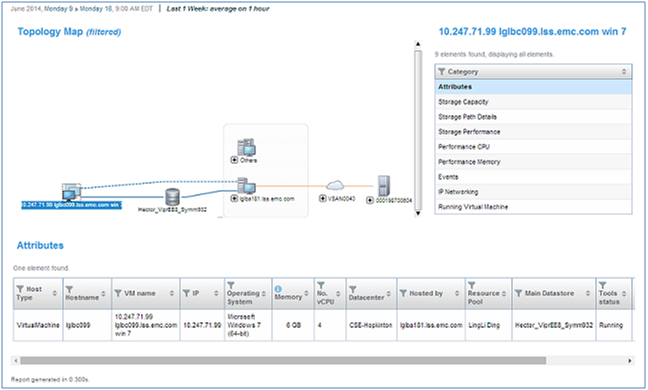The width and height of the screenshot is (648, 390).
Task: Click the topology scrollbar up arrow
Action: point(418,44)
